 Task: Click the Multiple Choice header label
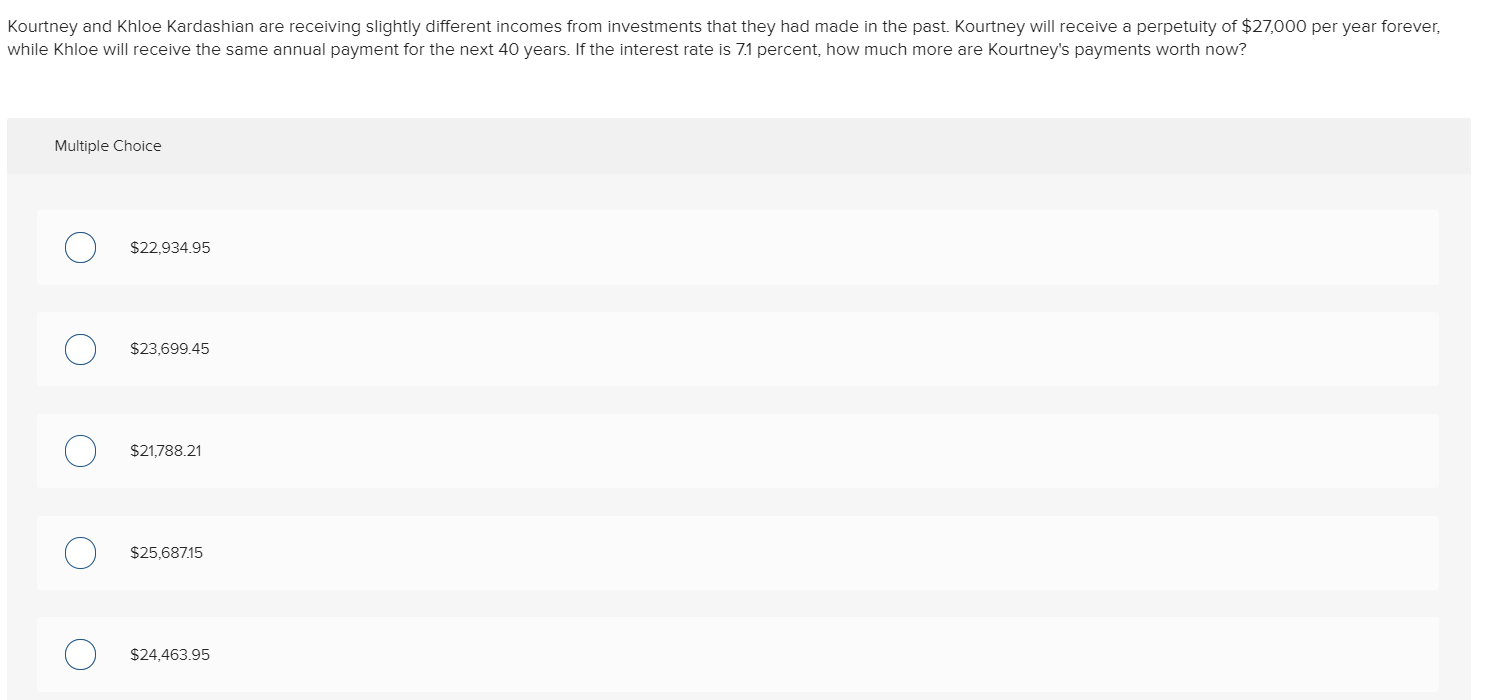(108, 146)
